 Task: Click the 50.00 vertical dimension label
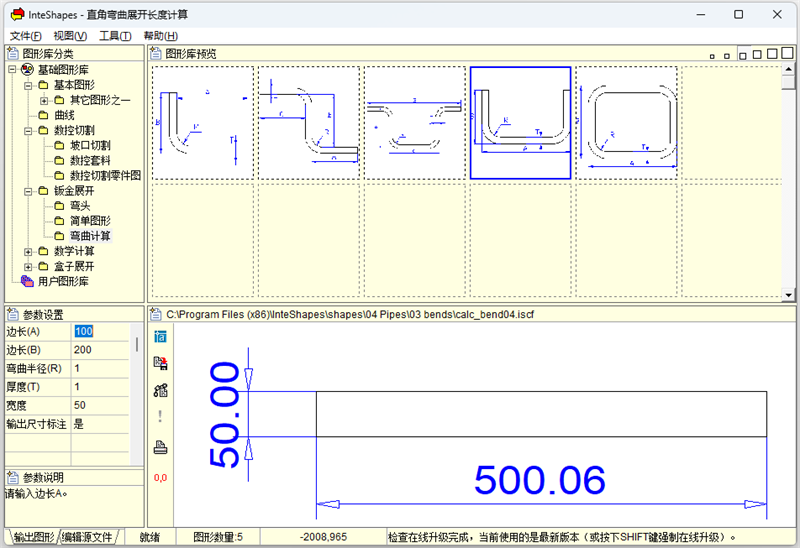pos(224,414)
